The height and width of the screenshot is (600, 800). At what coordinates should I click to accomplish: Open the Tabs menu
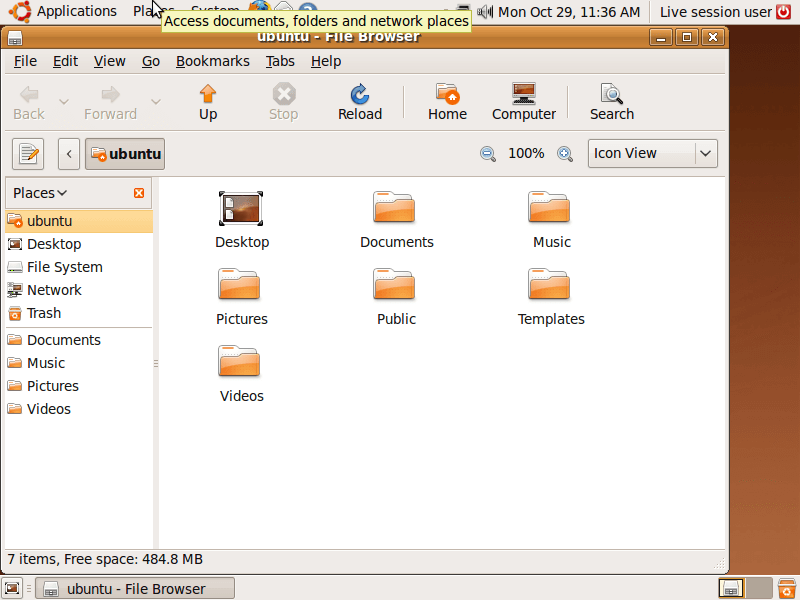(x=280, y=61)
